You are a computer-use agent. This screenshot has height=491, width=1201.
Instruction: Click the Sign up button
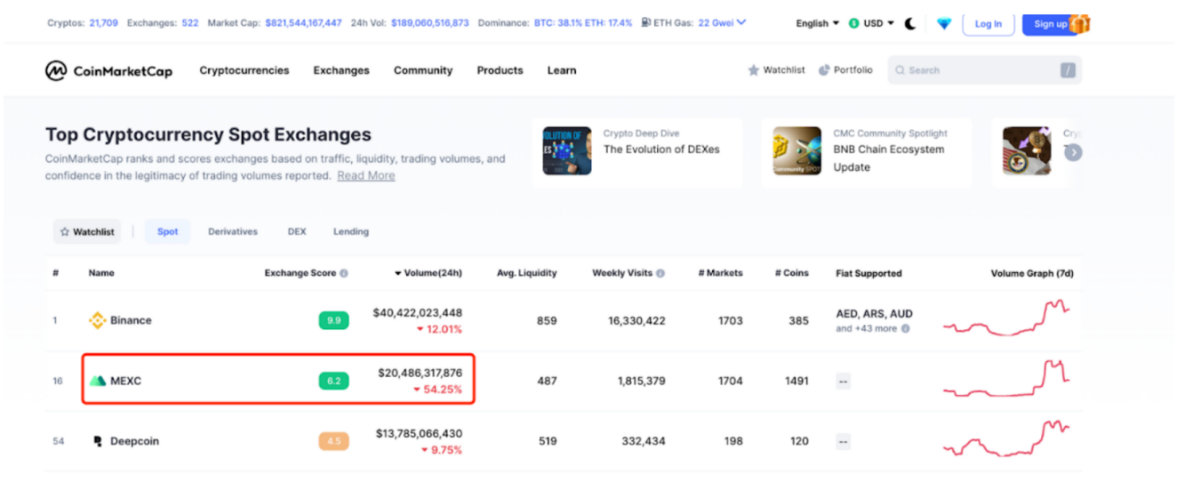pyautogui.click(x=1050, y=23)
